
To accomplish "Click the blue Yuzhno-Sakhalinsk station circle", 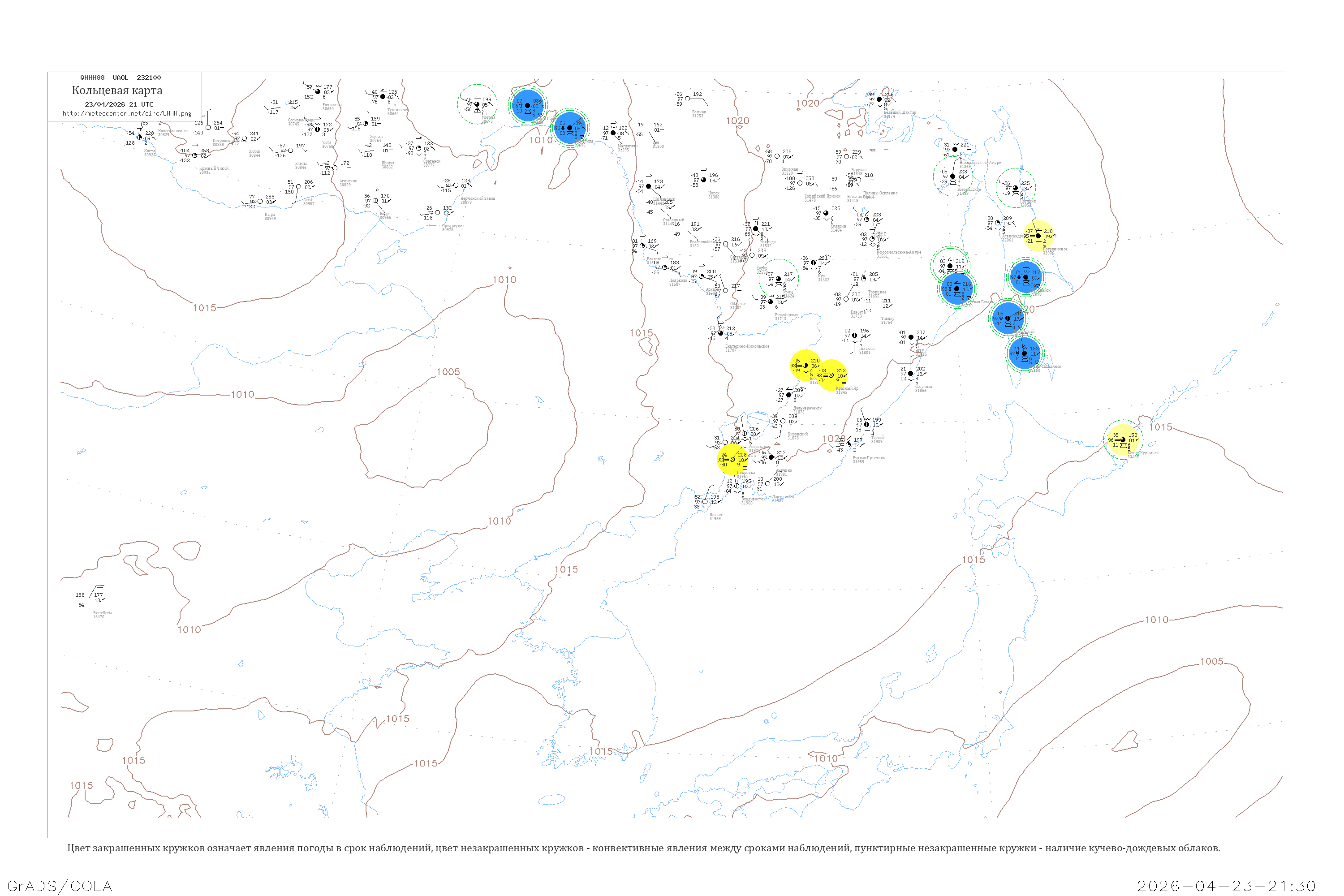I will click(1025, 354).
